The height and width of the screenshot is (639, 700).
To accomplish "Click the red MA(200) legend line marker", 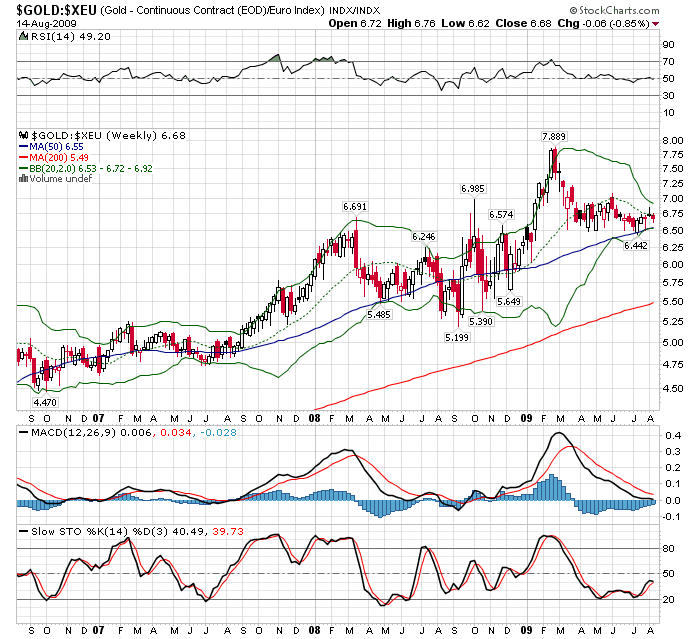I will point(24,157).
